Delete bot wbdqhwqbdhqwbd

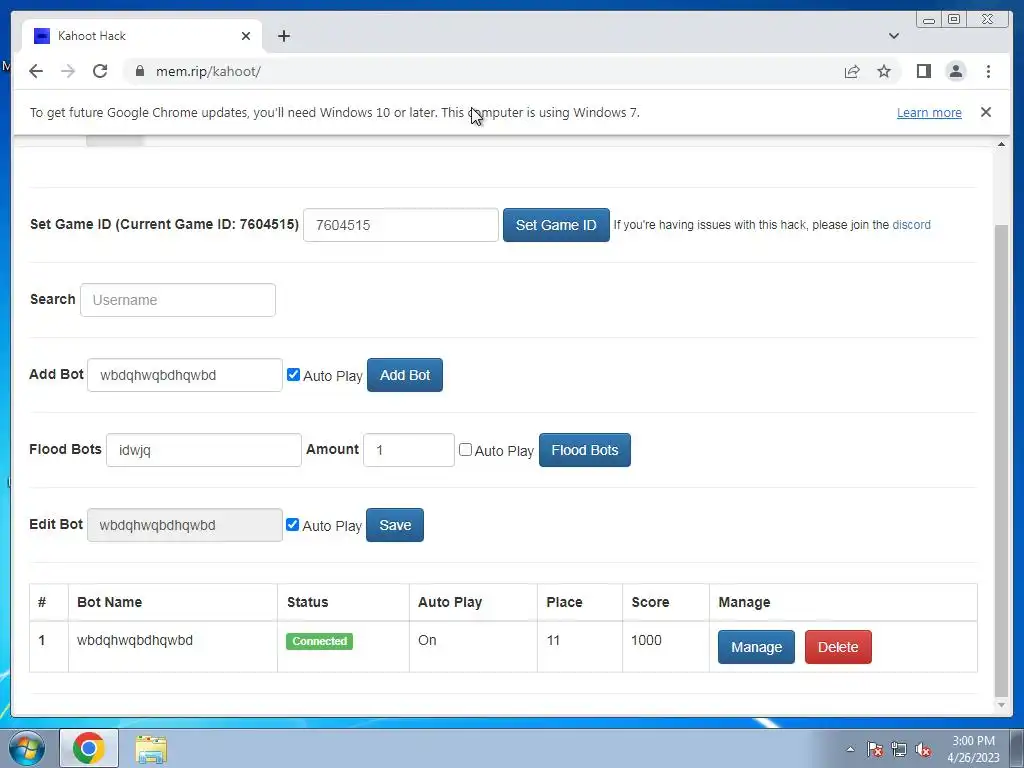tap(838, 647)
